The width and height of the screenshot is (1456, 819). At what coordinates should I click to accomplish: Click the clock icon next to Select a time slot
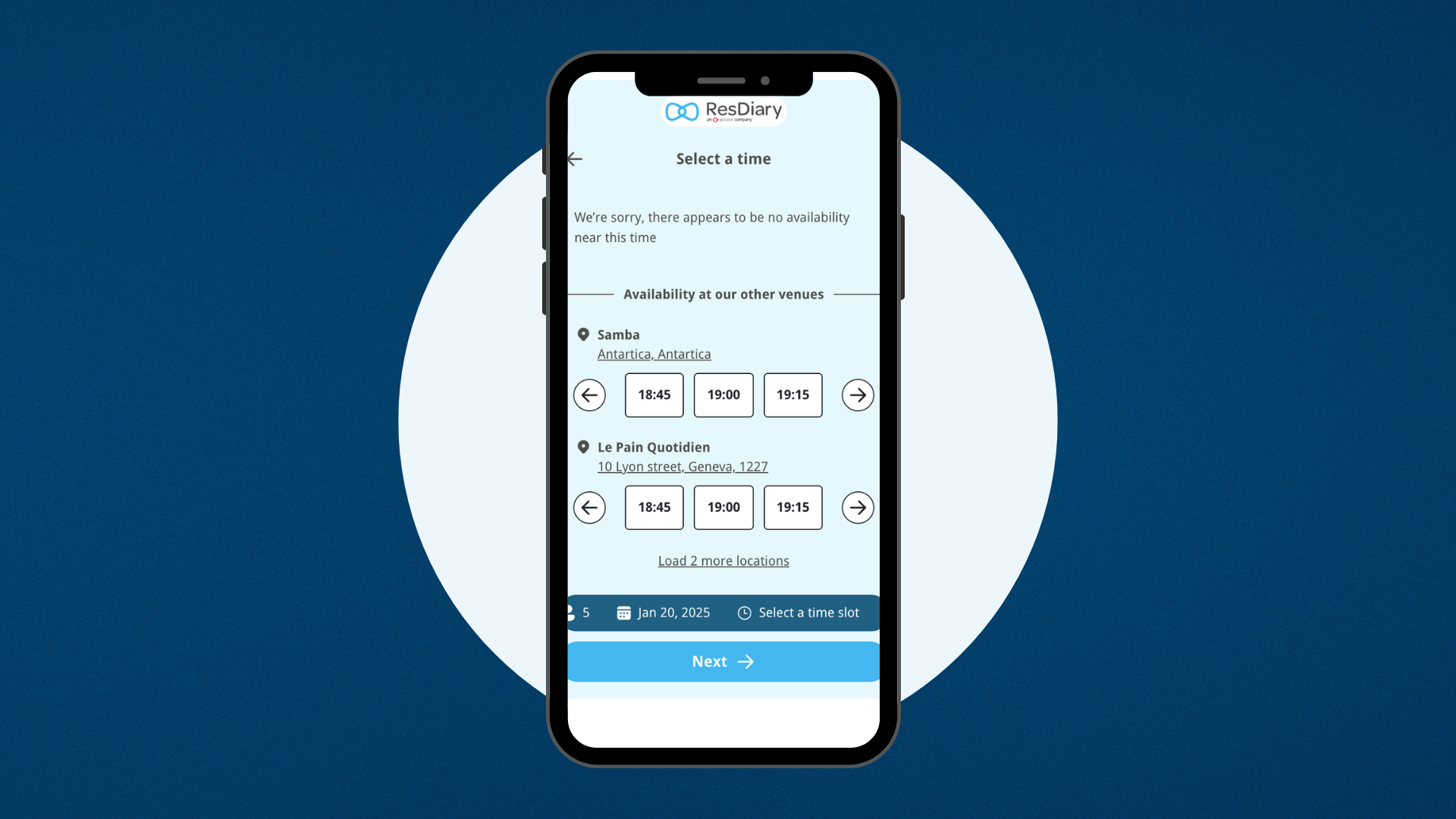[744, 612]
